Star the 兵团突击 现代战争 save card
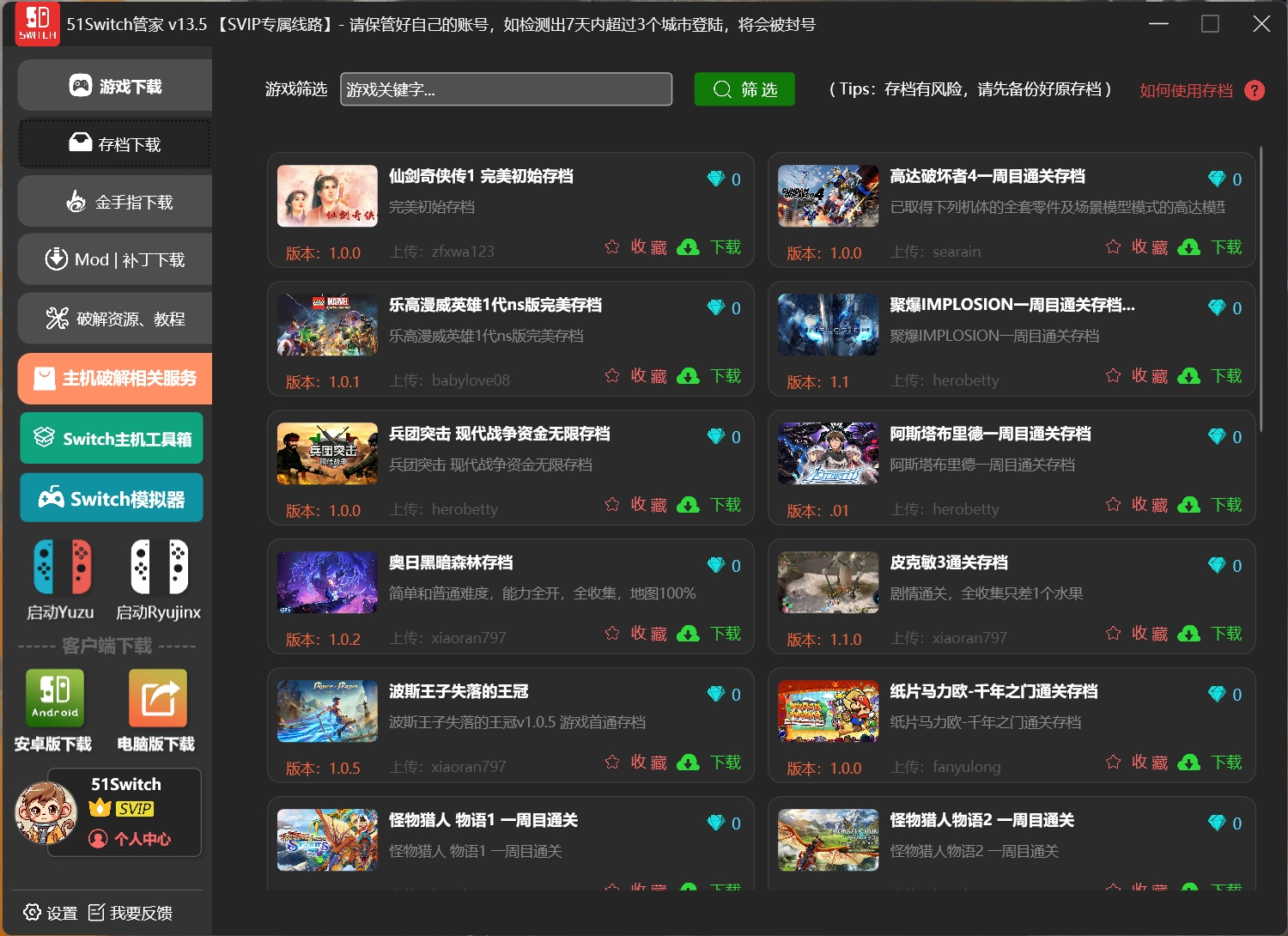This screenshot has width=1288, height=936. pyautogui.click(x=612, y=505)
